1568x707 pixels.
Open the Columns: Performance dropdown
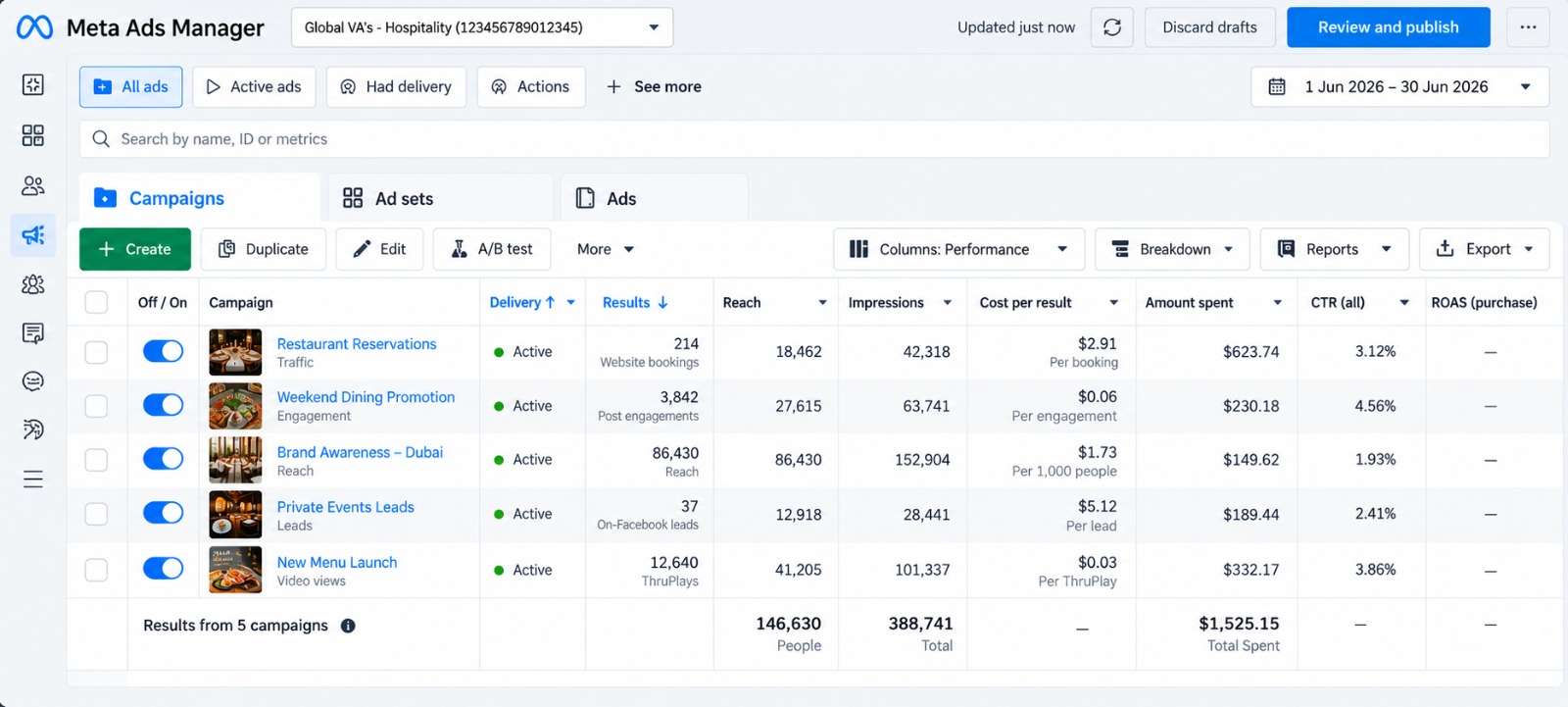click(x=959, y=249)
